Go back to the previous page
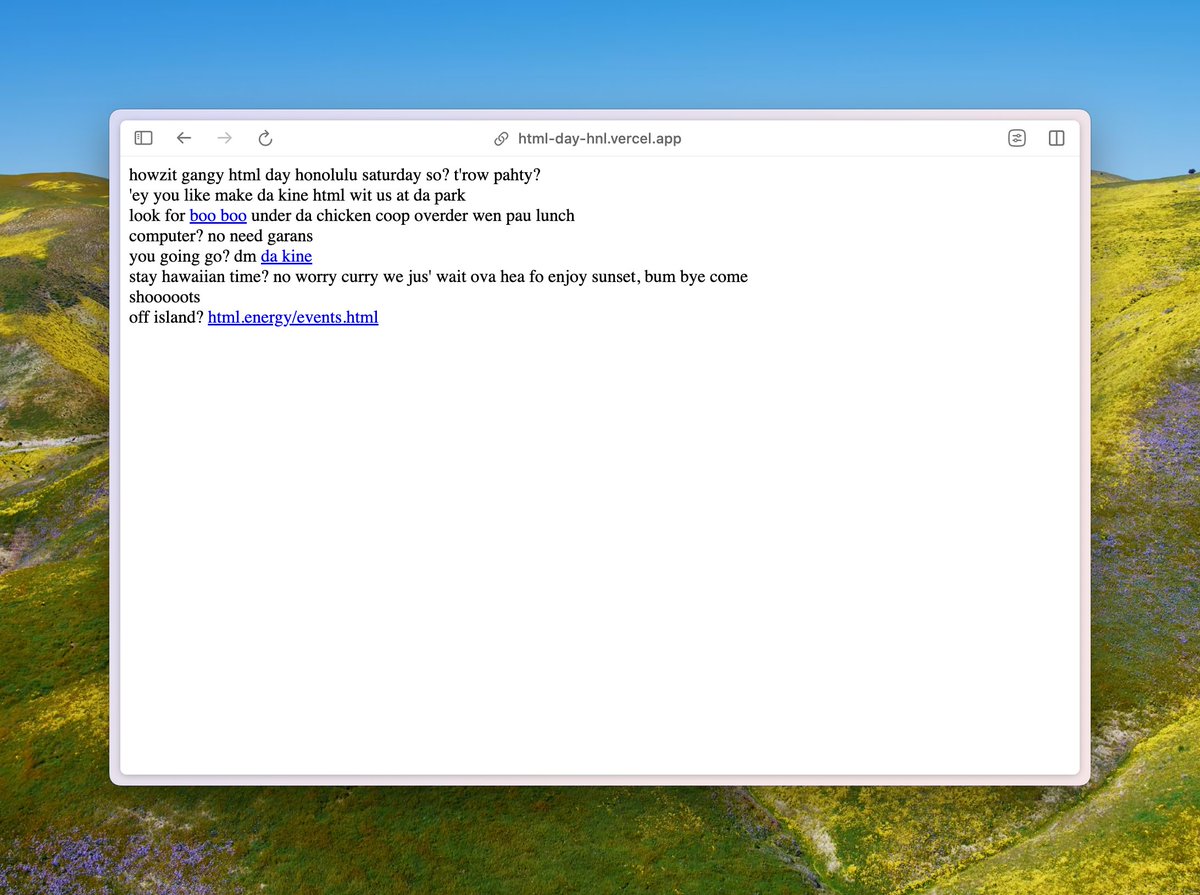 184,138
